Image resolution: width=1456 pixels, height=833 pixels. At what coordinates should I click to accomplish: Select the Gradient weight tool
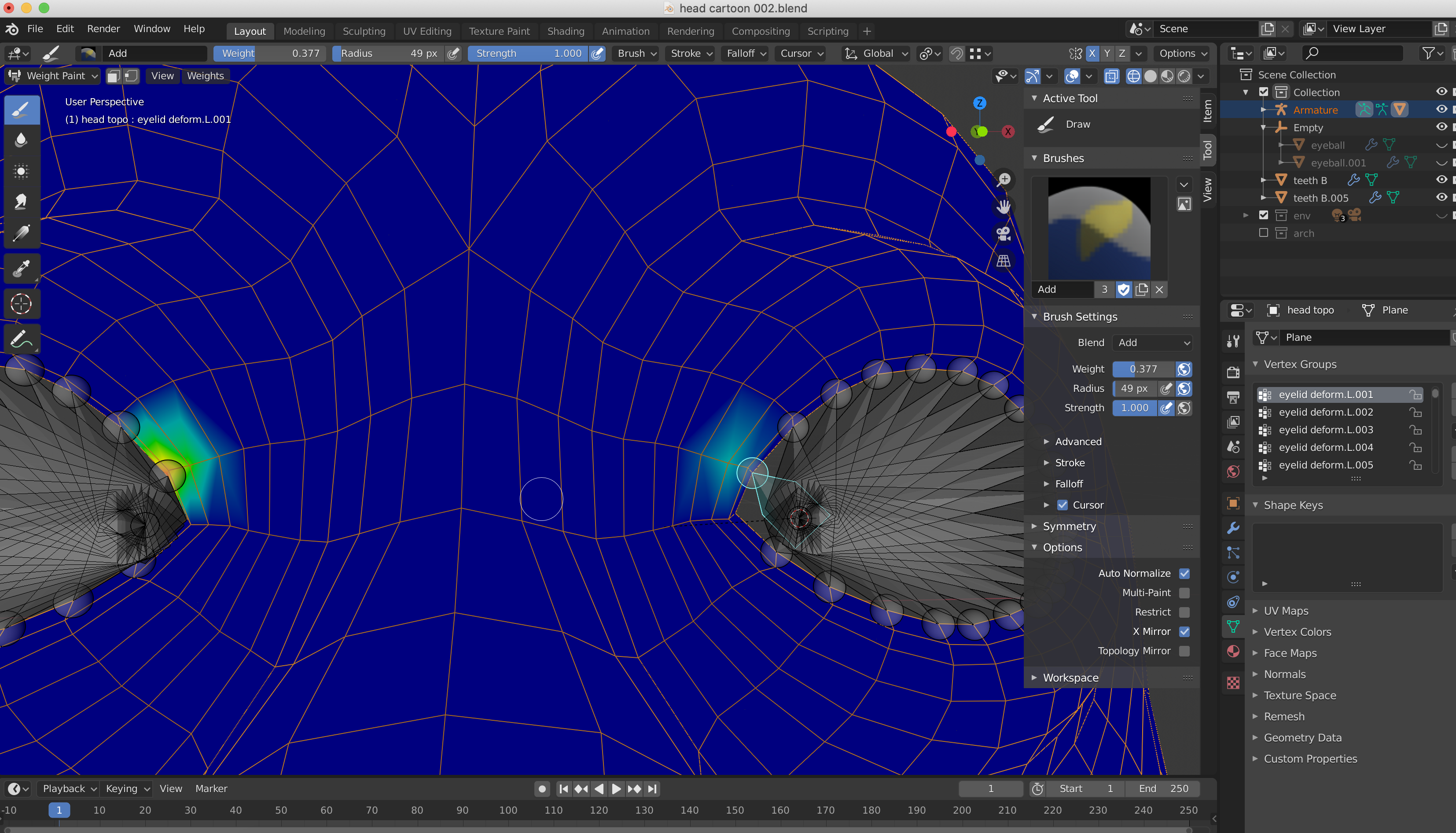(22, 233)
